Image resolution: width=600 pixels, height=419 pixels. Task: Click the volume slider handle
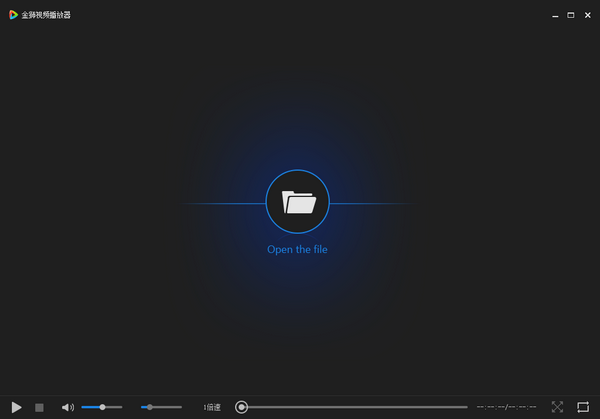click(102, 407)
